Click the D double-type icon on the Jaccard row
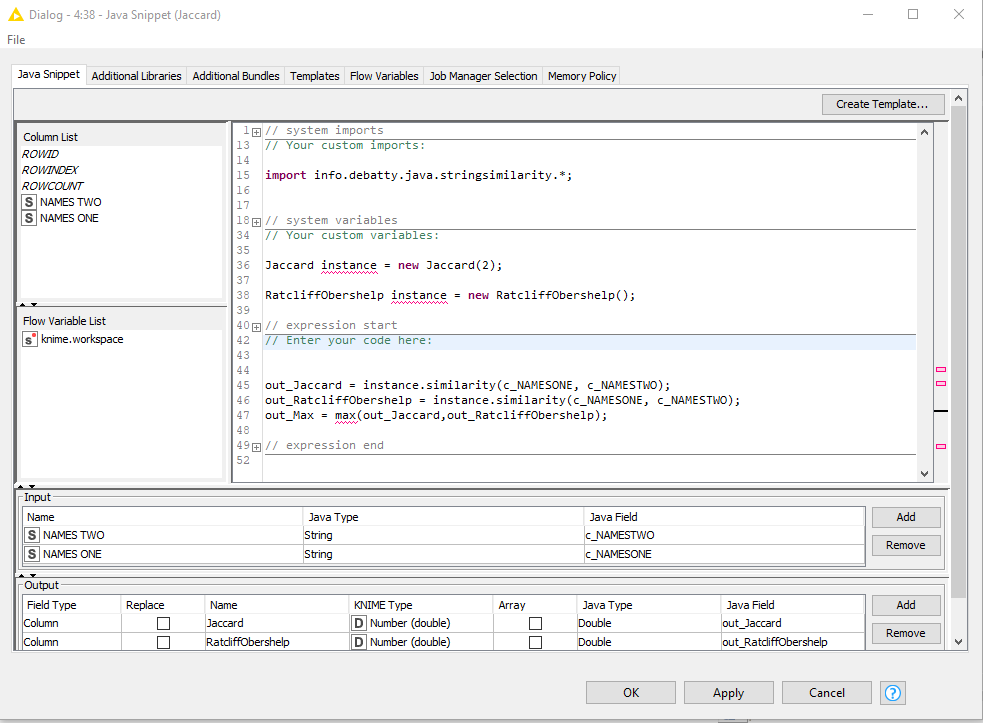Screen dimensions: 983x723 tap(358, 622)
